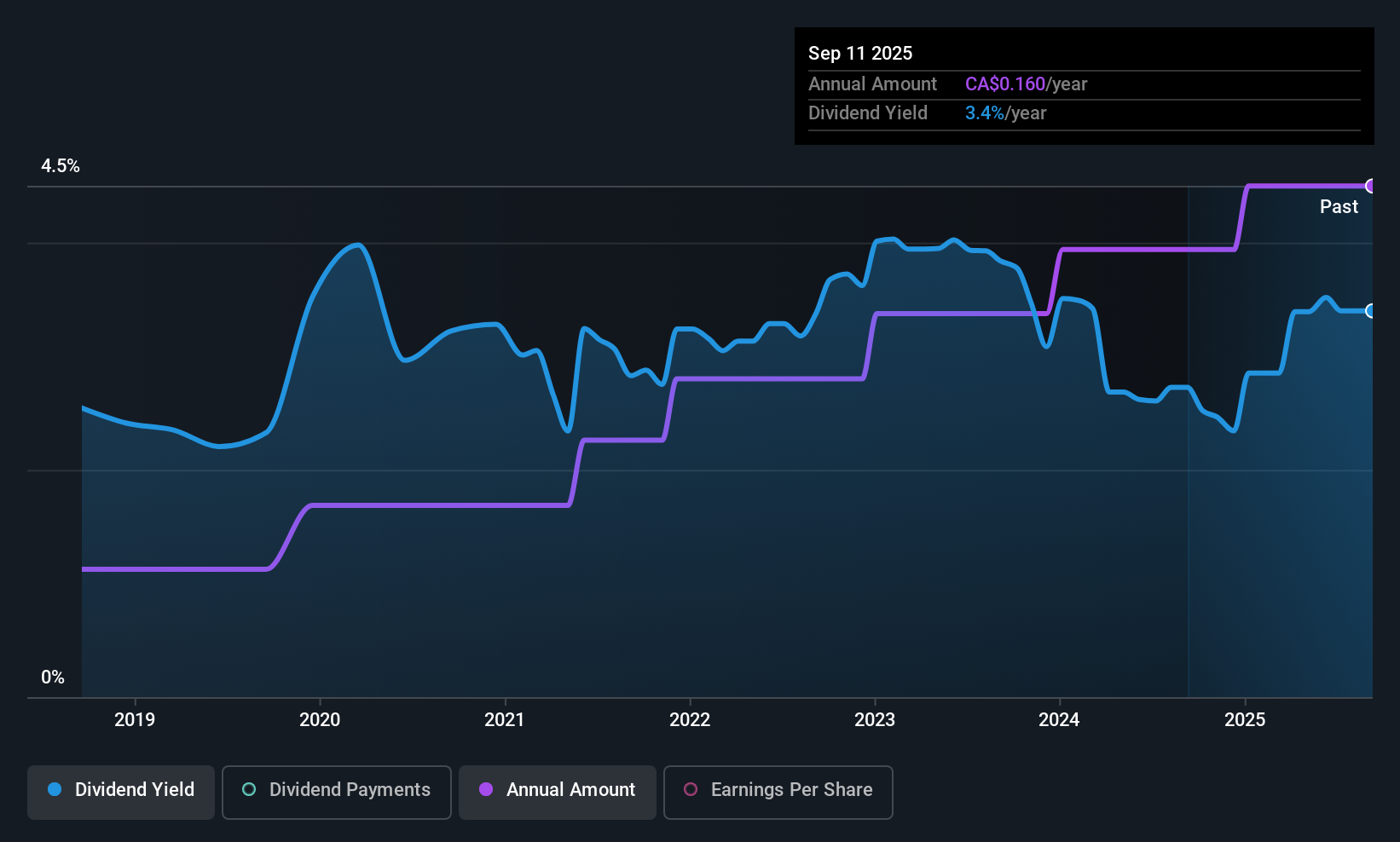Select the endpoint marker on the blue yield line
Screen dimensions: 1400x842
tap(1370, 311)
